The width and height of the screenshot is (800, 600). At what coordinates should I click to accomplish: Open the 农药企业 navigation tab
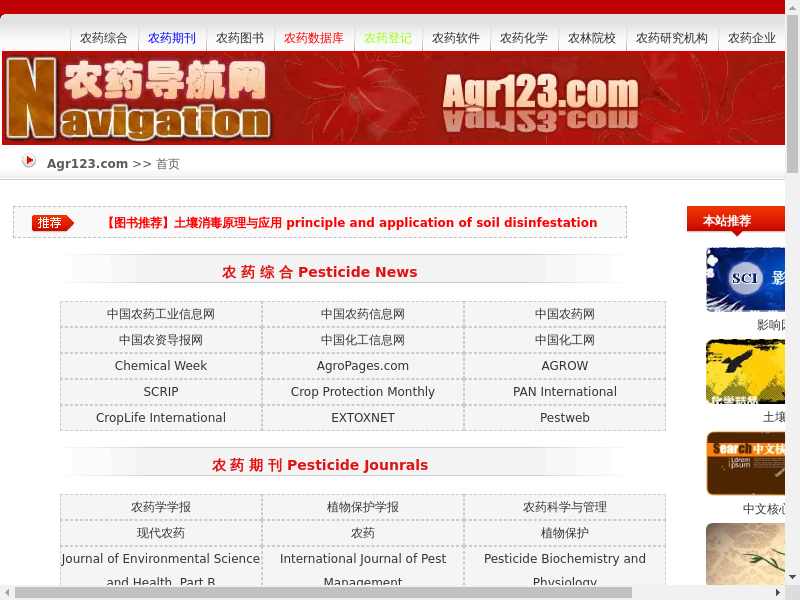tap(752, 38)
